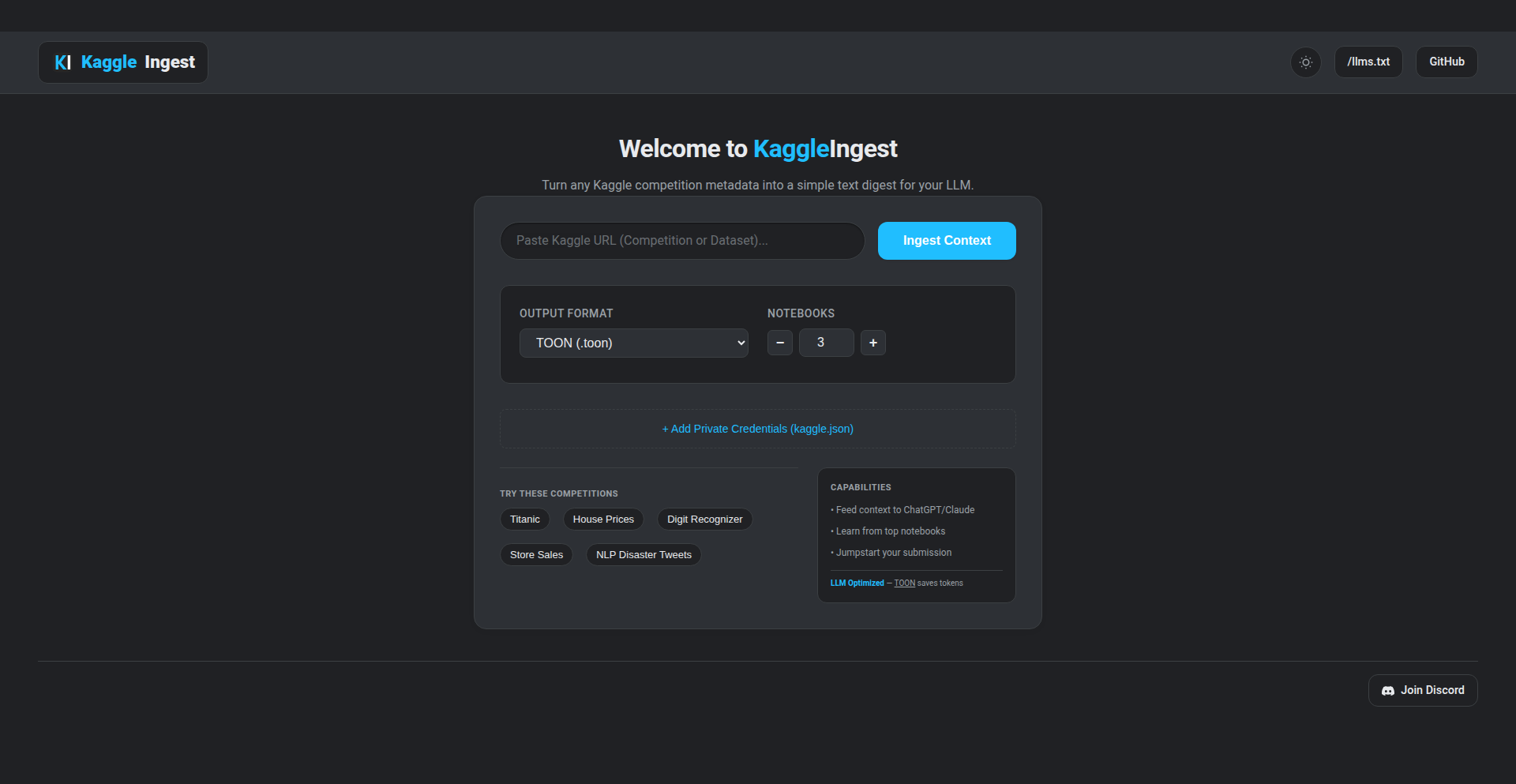The width and height of the screenshot is (1516, 784).
Task: Click the plus icon to increase notebooks
Action: [872, 342]
